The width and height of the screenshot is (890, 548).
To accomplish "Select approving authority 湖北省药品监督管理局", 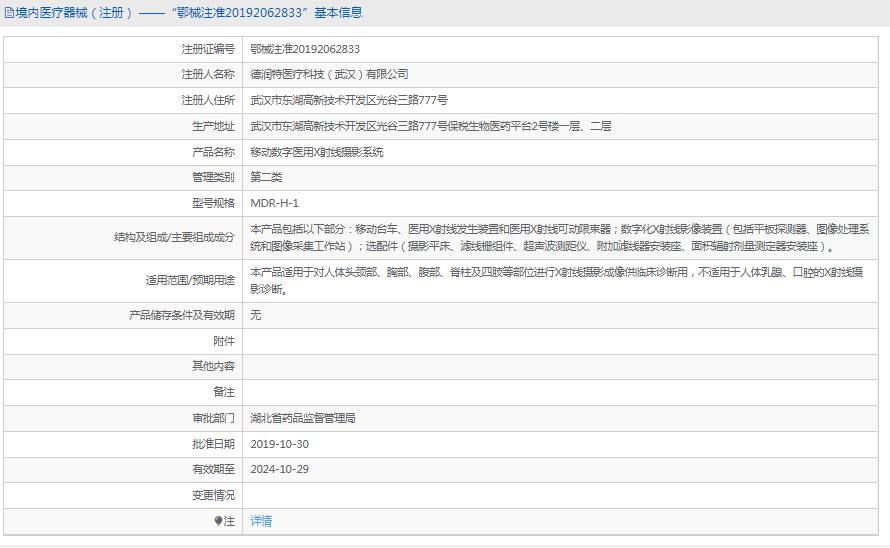I will click(x=303, y=419).
